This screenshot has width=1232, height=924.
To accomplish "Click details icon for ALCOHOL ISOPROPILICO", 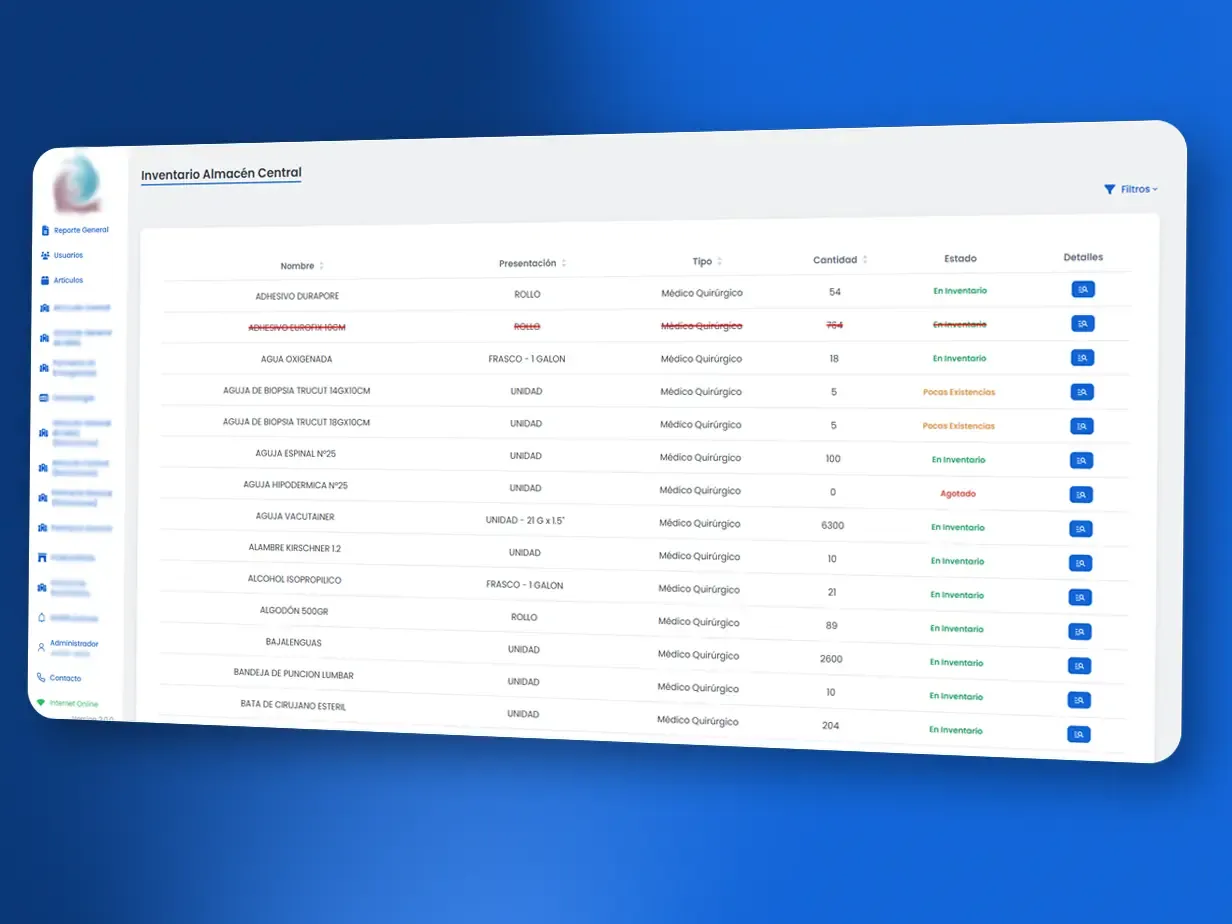I will coord(1080,597).
